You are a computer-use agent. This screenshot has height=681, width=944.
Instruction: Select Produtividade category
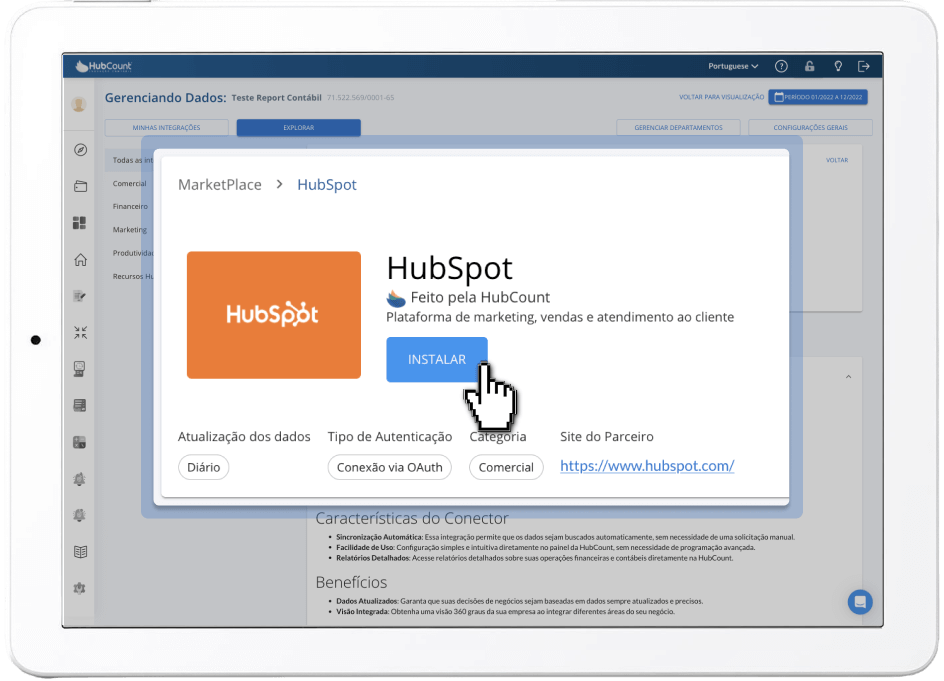tap(133, 253)
